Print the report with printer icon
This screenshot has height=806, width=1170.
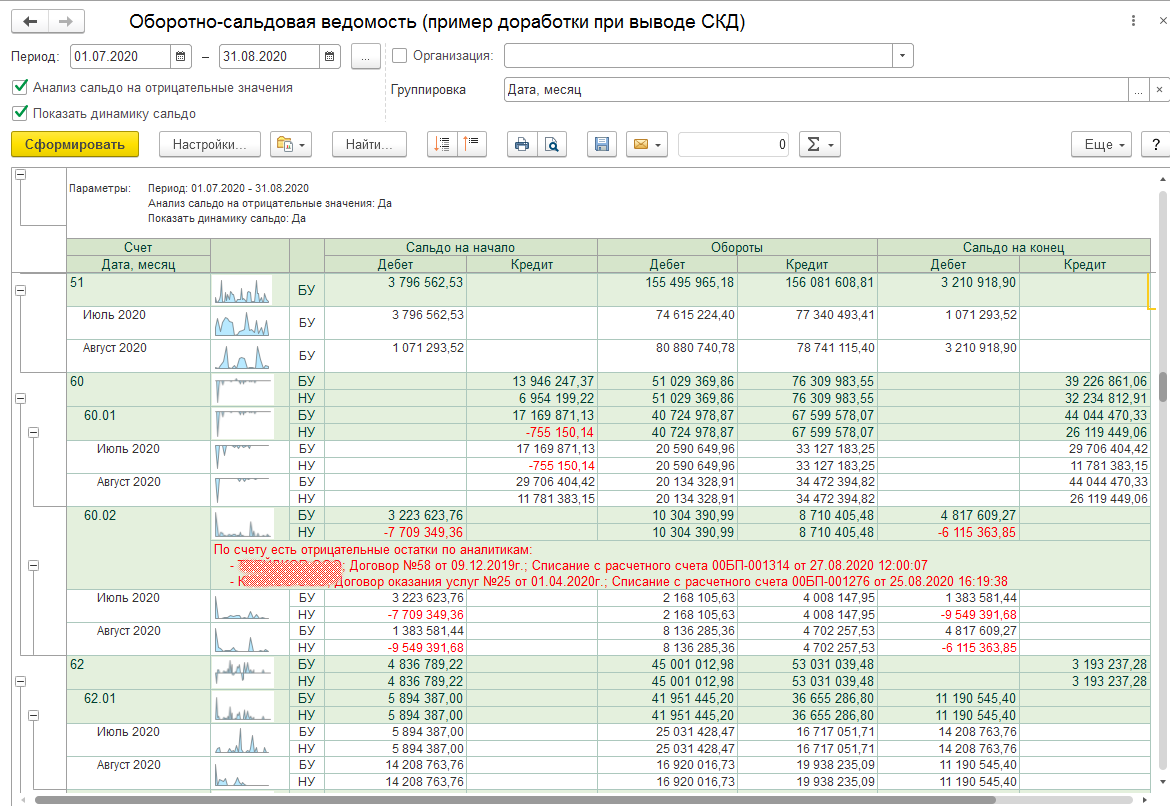tap(522, 144)
